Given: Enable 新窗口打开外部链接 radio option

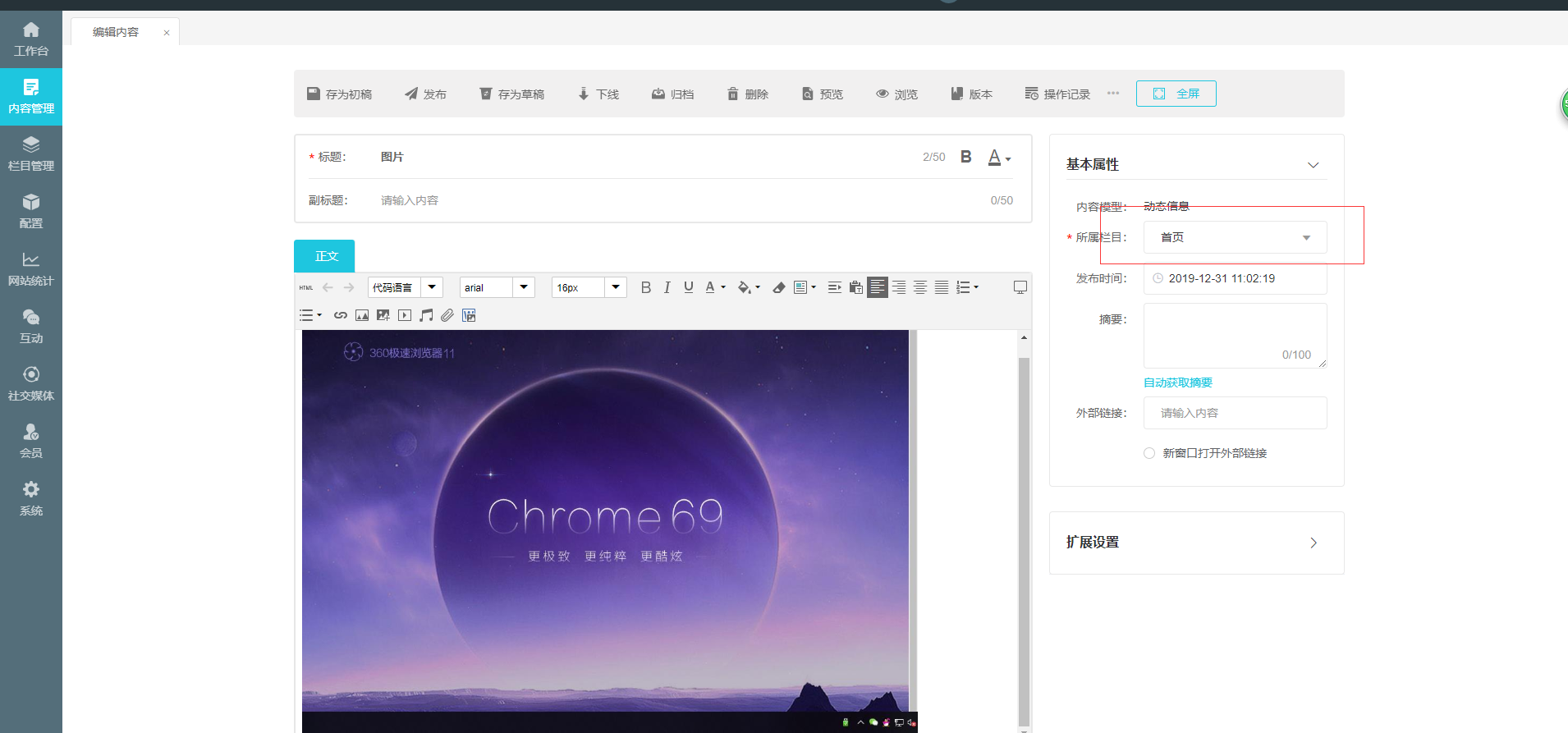Looking at the screenshot, I should 1149,453.
